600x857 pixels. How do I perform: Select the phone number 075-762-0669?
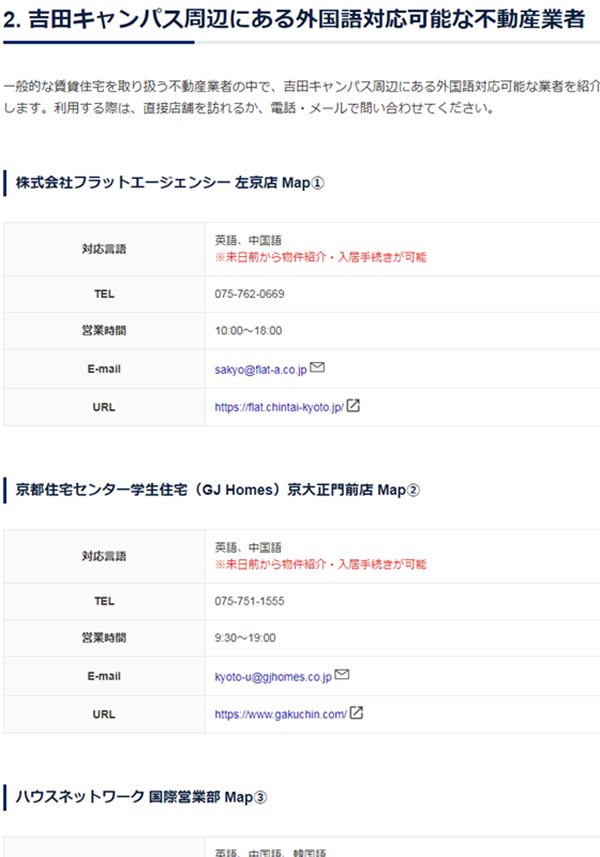coord(250,294)
